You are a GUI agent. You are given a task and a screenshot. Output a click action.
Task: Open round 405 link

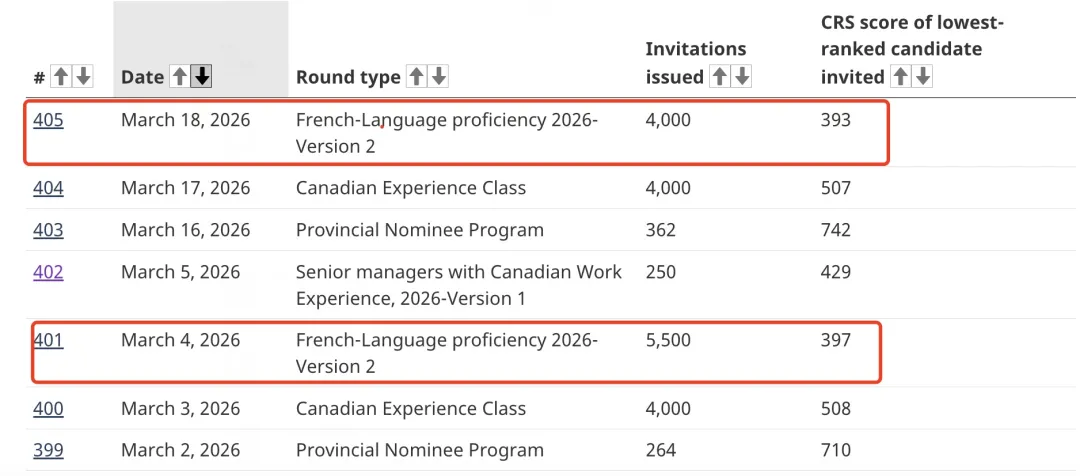pos(48,120)
